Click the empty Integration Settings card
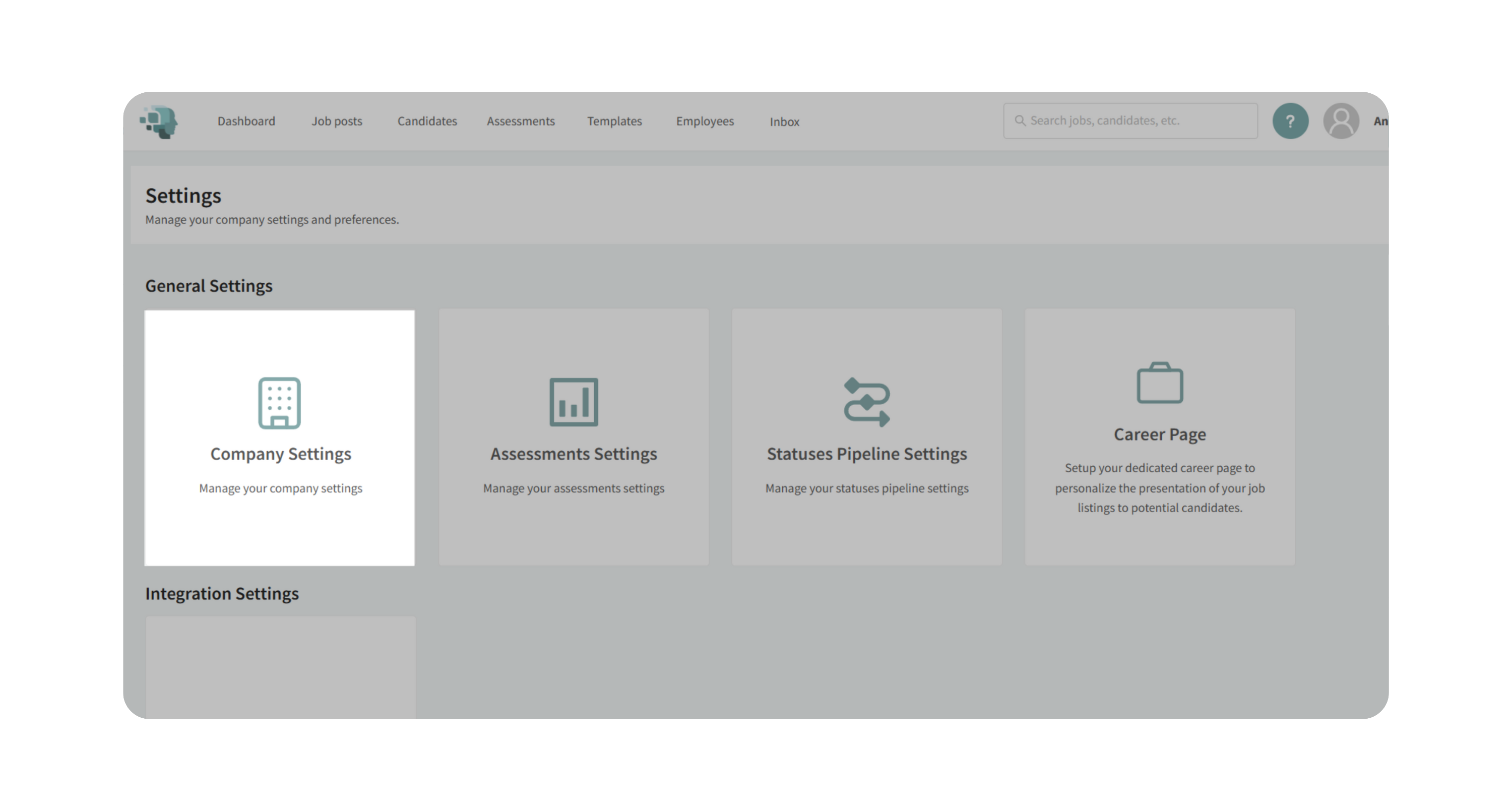Viewport: 1512px width, 811px height. point(281,667)
